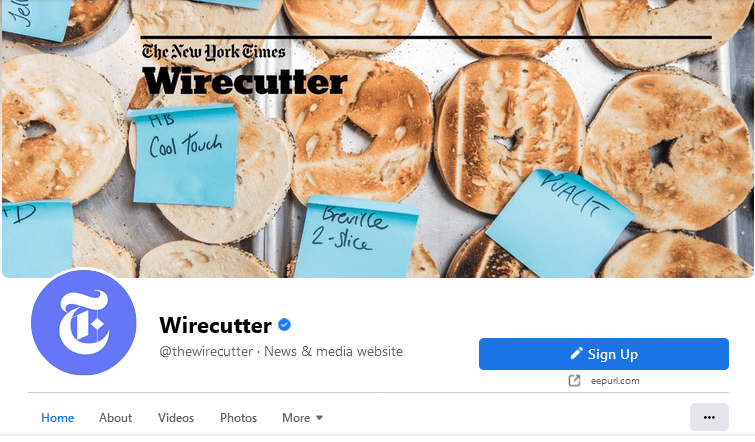Click the blue Sign Up button
The width and height of the screenshot is (755, 442).
point(604,354)
